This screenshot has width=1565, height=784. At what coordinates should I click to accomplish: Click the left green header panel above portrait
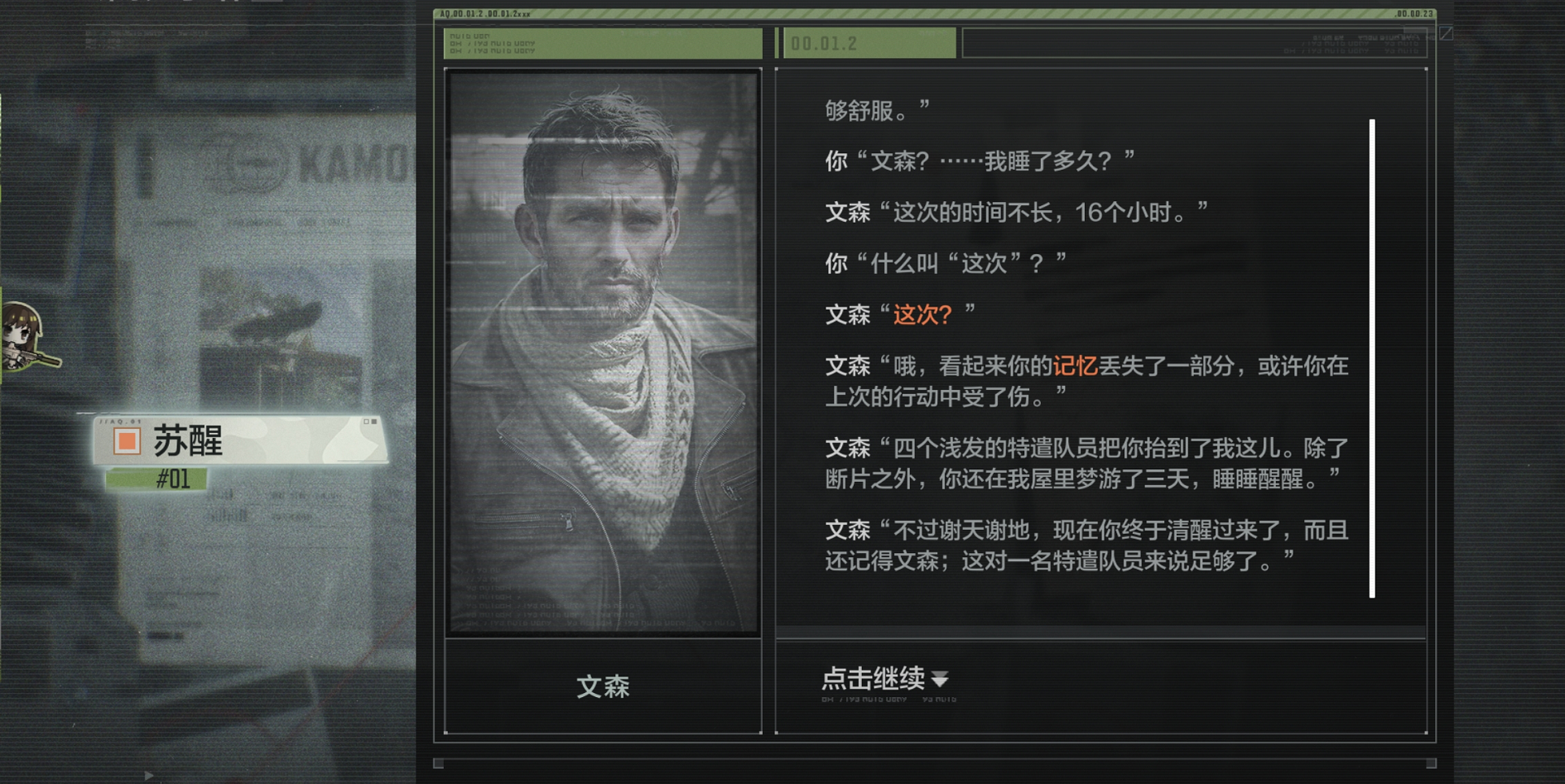click(603, 43)
